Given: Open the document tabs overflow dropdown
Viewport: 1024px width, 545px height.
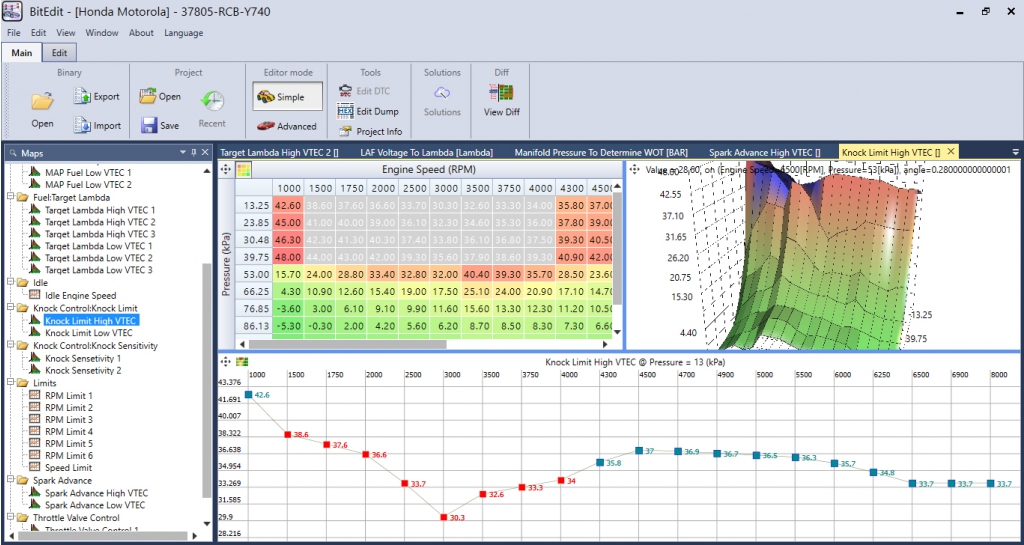Looking at the screenshot, I should (x=1016, y=152).
